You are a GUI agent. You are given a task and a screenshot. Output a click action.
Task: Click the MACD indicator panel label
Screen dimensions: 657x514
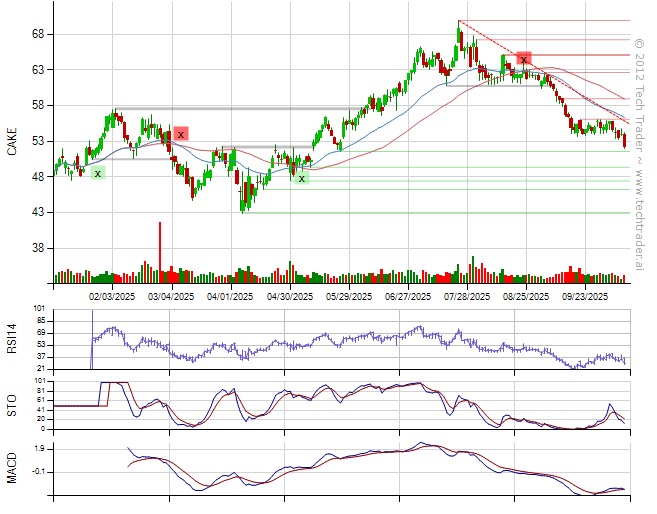(12, 468)
